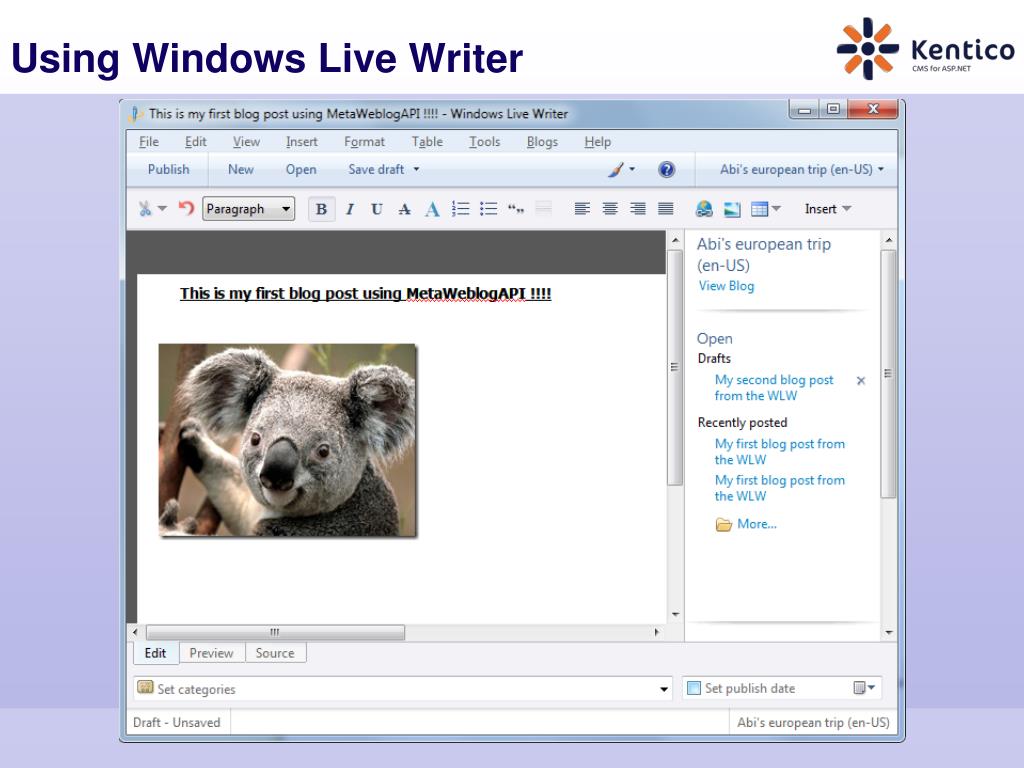Open the publish date calendar dropdown

pyautogui.click(x=864, y=688)
